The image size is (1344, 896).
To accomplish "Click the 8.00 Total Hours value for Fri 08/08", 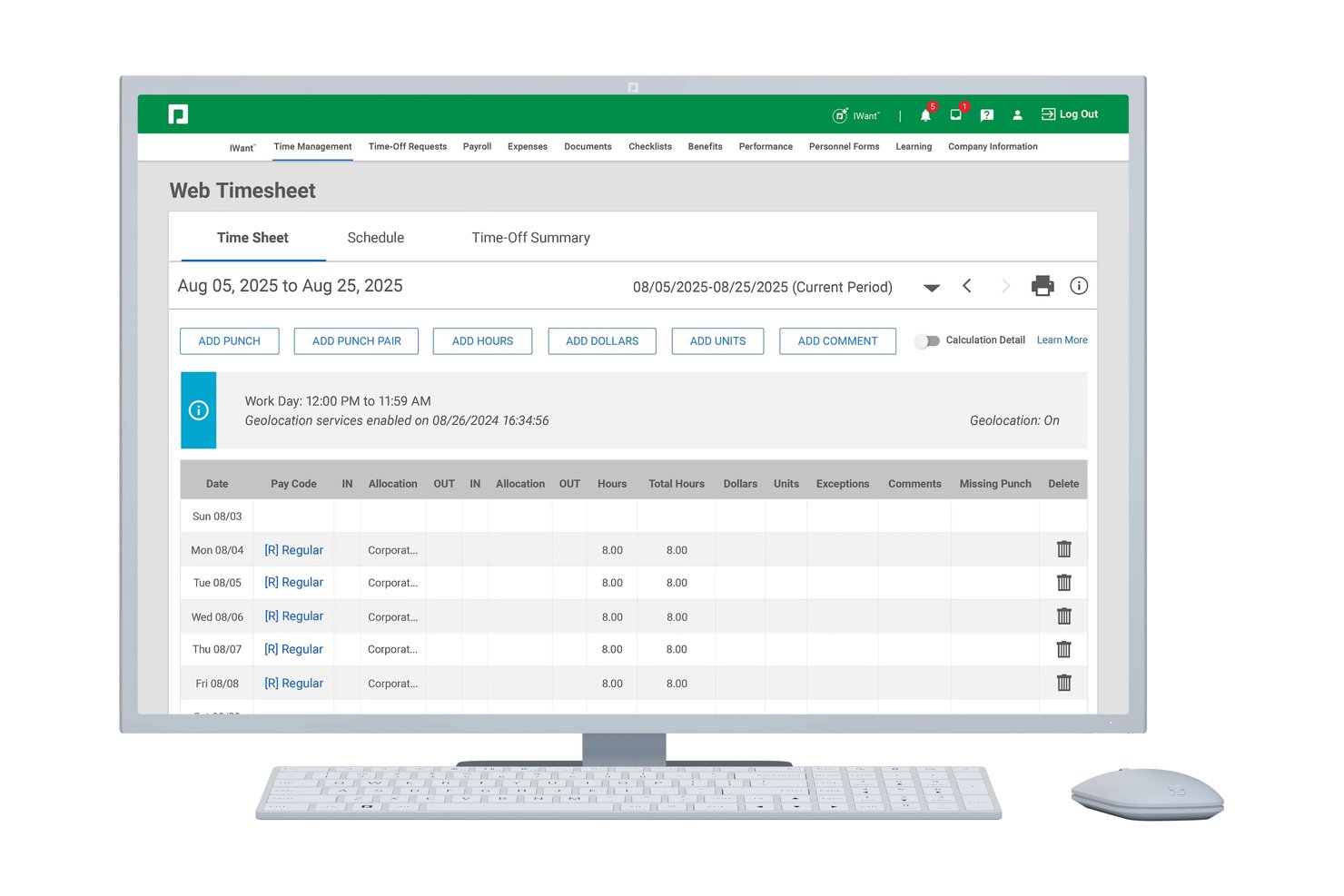I will click(x=677, y=684).
